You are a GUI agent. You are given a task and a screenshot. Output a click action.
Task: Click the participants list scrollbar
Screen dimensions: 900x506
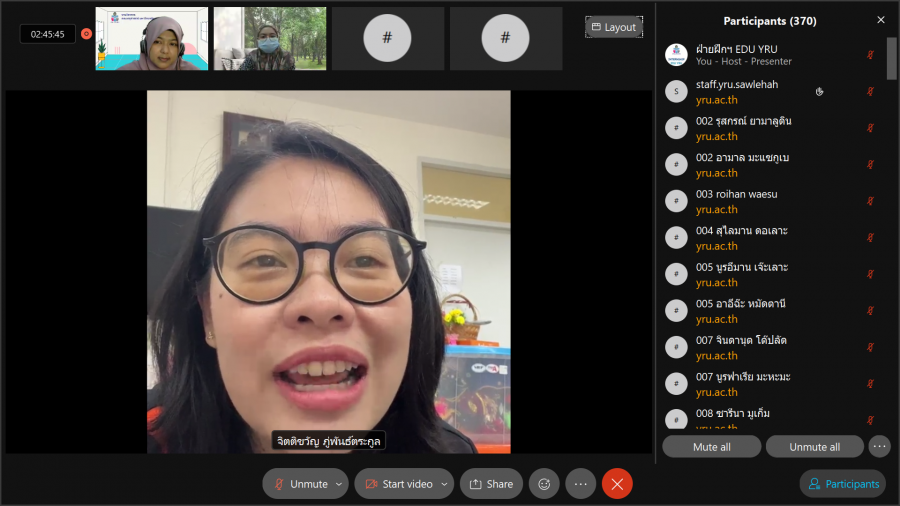891,60
